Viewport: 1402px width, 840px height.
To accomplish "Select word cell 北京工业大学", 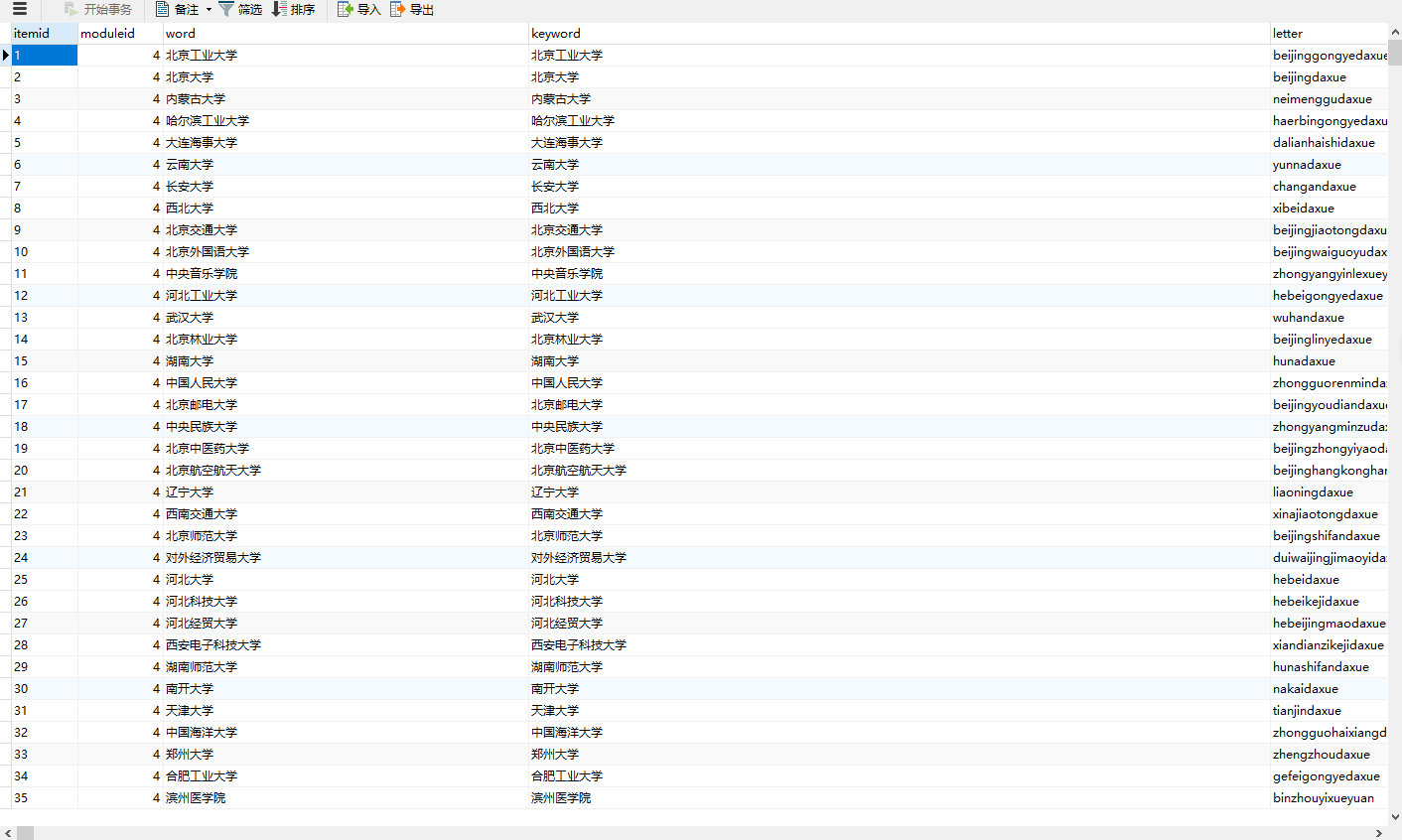I will (346, 55).
